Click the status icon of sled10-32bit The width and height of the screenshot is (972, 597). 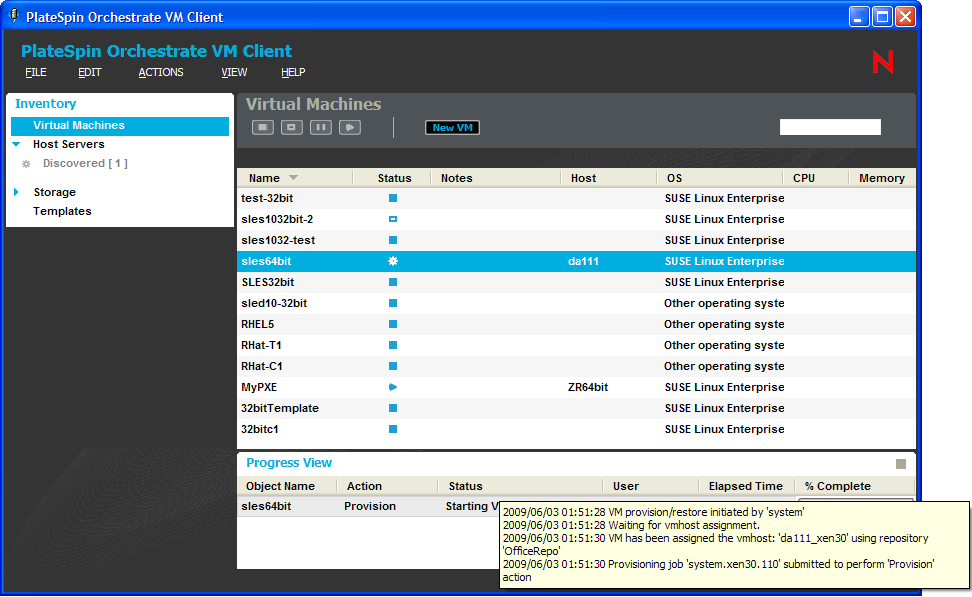pyautogui.click(x=393, y=304)
